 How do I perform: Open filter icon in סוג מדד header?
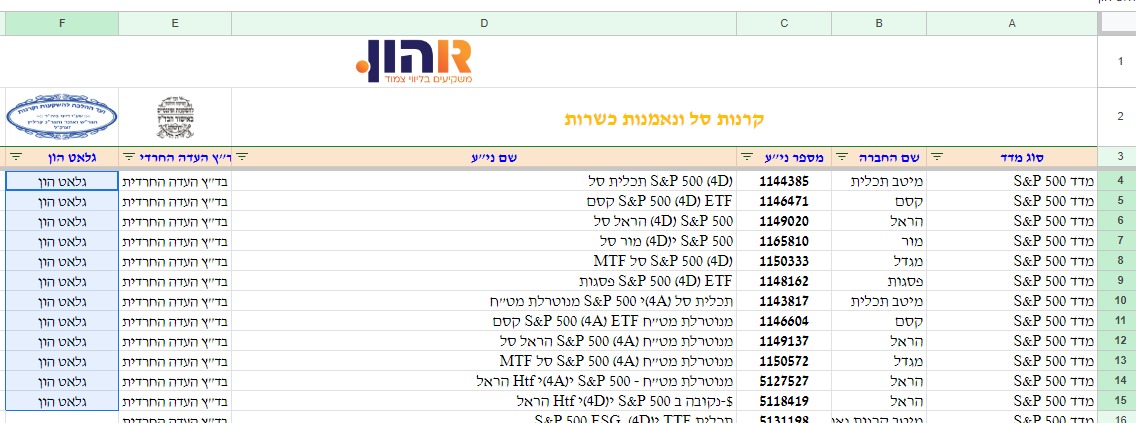pyautogui.click(x=937, y=156)
